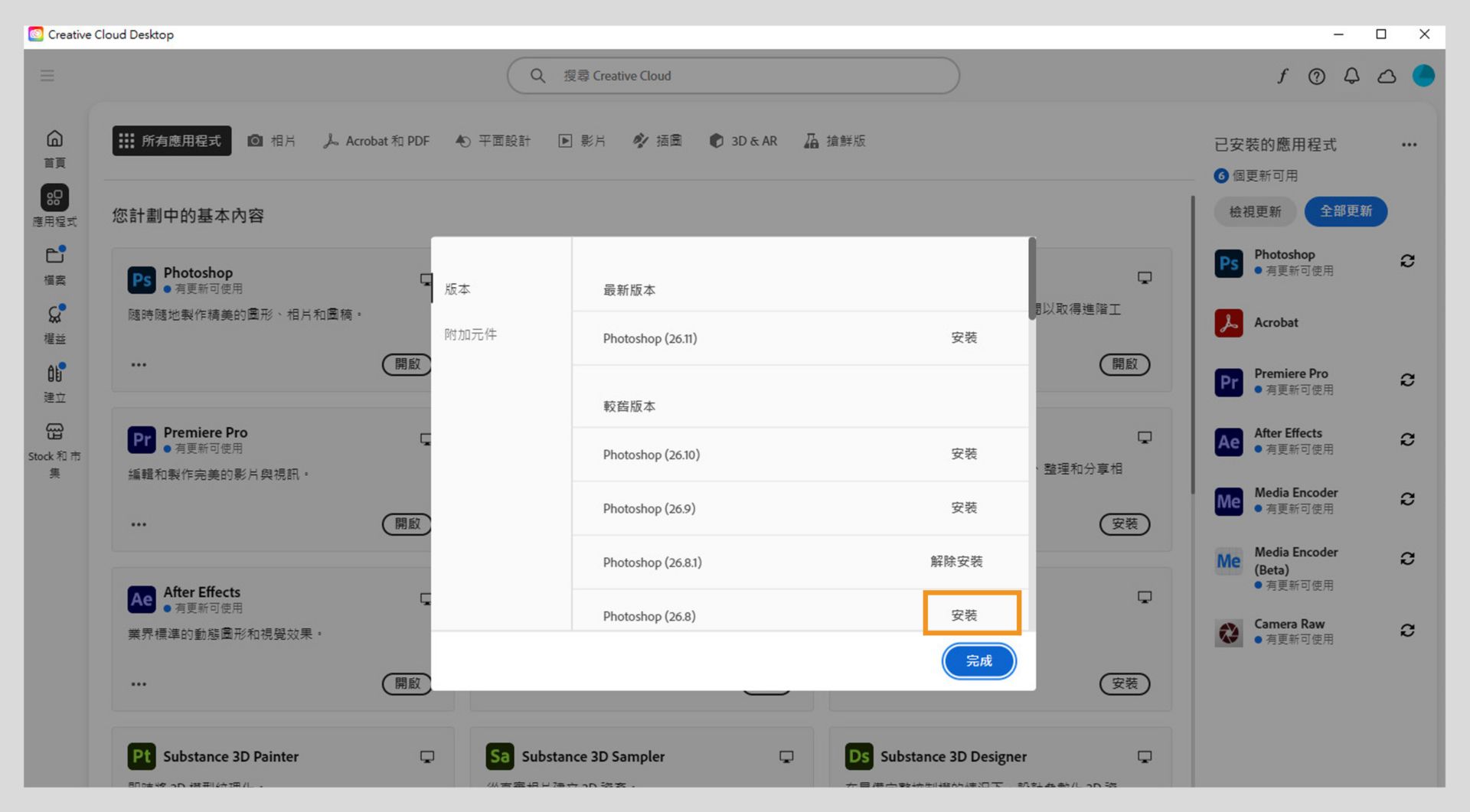Screen dimensions: 1470x812
Task: Click the main apps list scrollbar
Action: (x=1192, y=344)
